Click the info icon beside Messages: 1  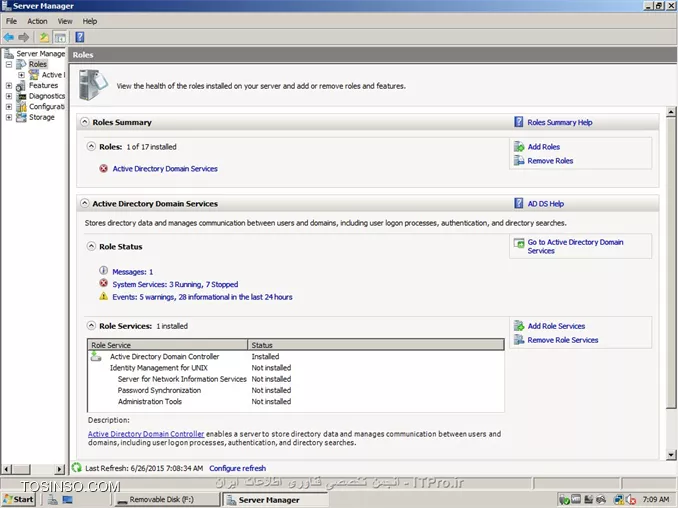(x=103, y=271)
